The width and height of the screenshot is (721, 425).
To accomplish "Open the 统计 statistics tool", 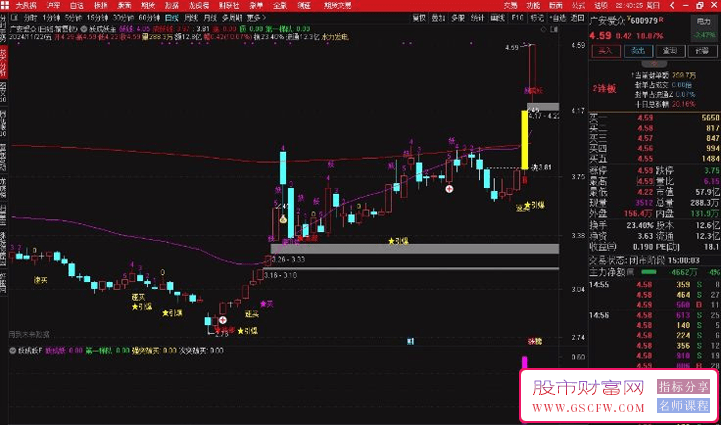I will click(478, 18).
